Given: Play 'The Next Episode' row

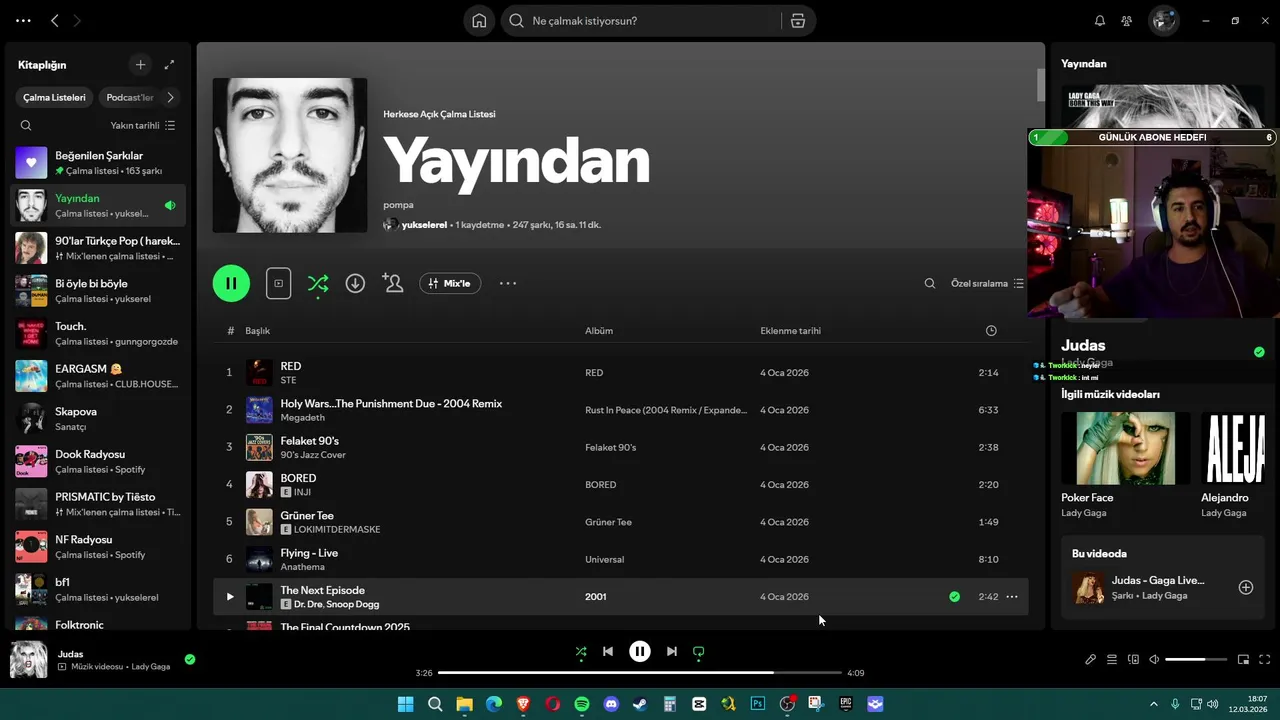Looking at the screenshot, I should tap(229, 597).
